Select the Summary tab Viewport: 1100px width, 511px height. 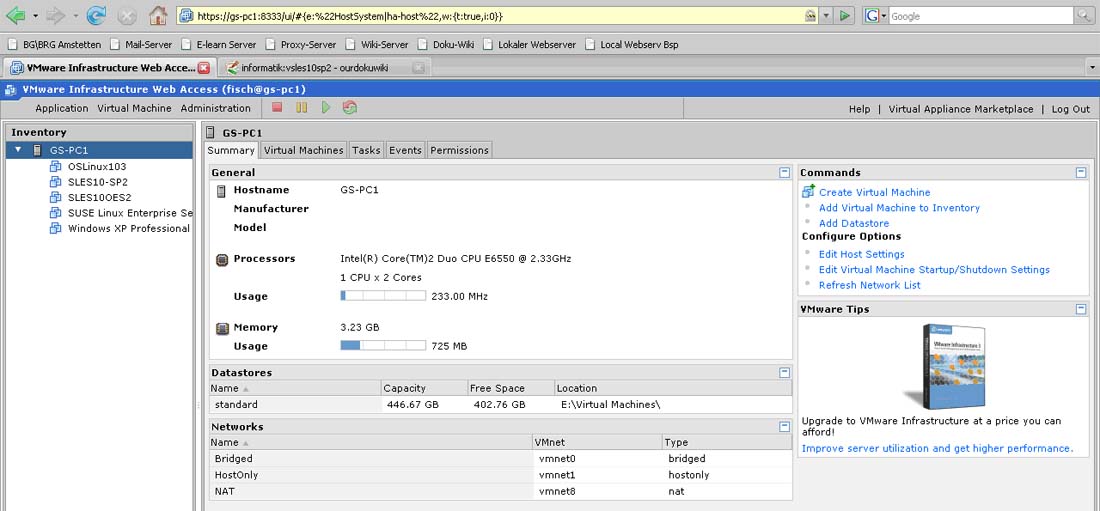click(231, 150)
